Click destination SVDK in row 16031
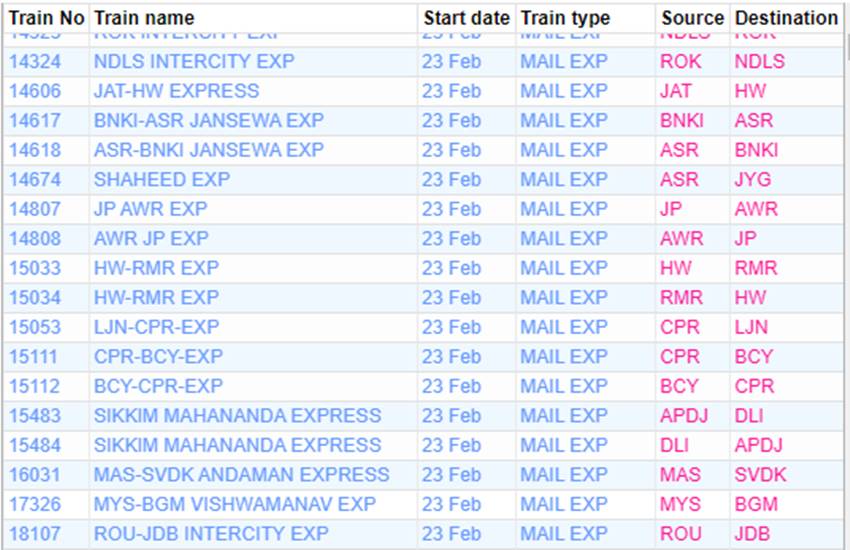Image resolution: width=850 pixels, height=550 pixels. pyautogui.click(x=760, y=475)
